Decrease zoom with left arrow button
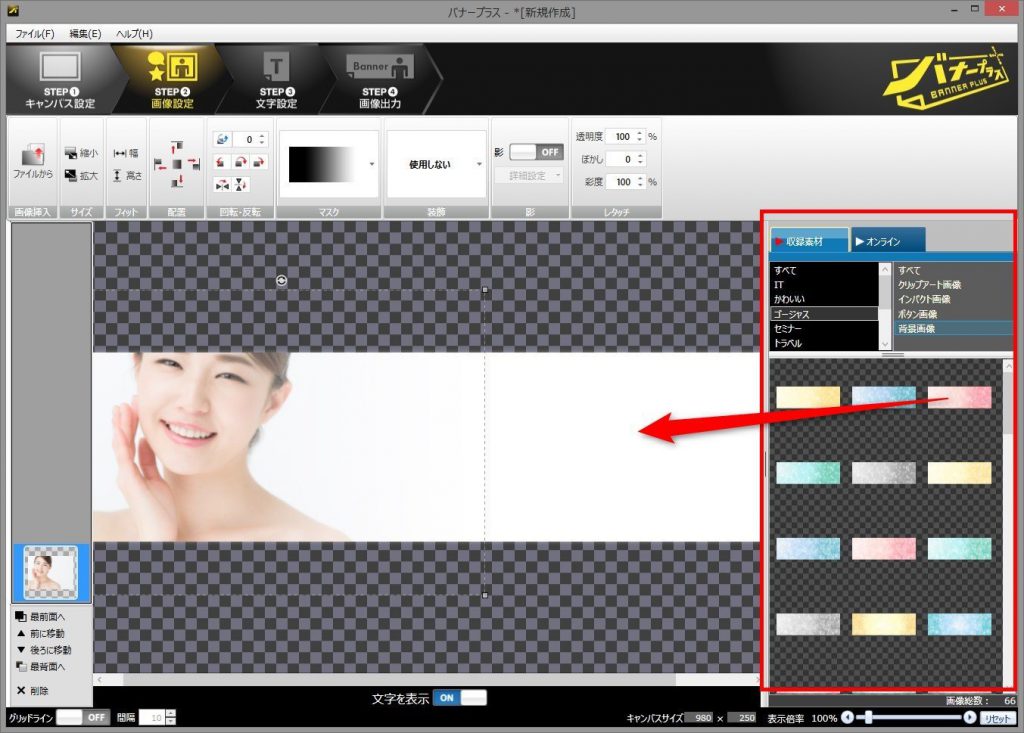The height and width of the screenshot is (733, 1024). coord(848,717)
